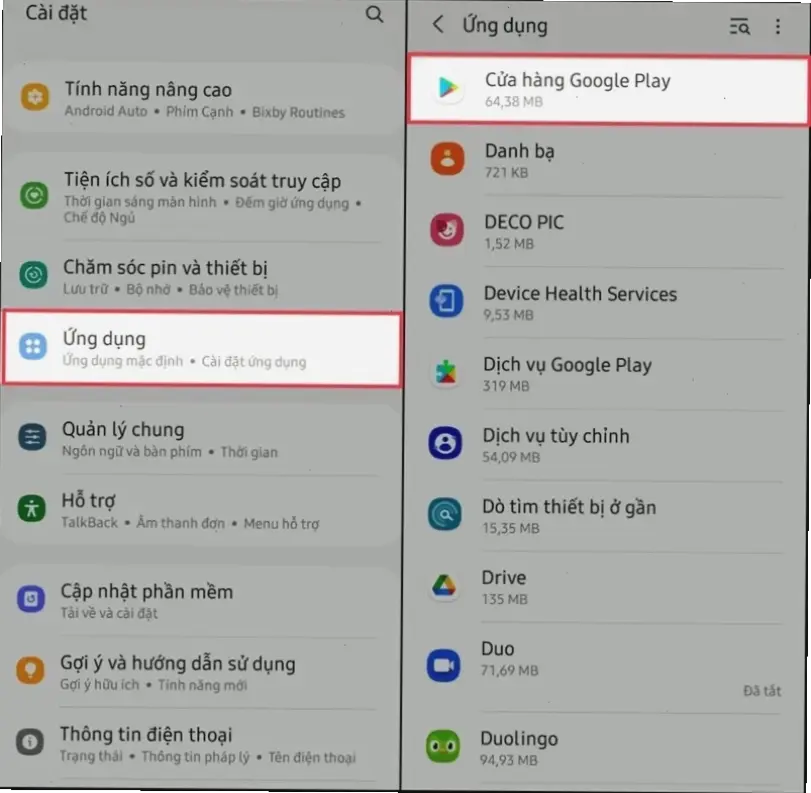Open the Drive app entry
The image size is (811, 793).
(604, 588)
